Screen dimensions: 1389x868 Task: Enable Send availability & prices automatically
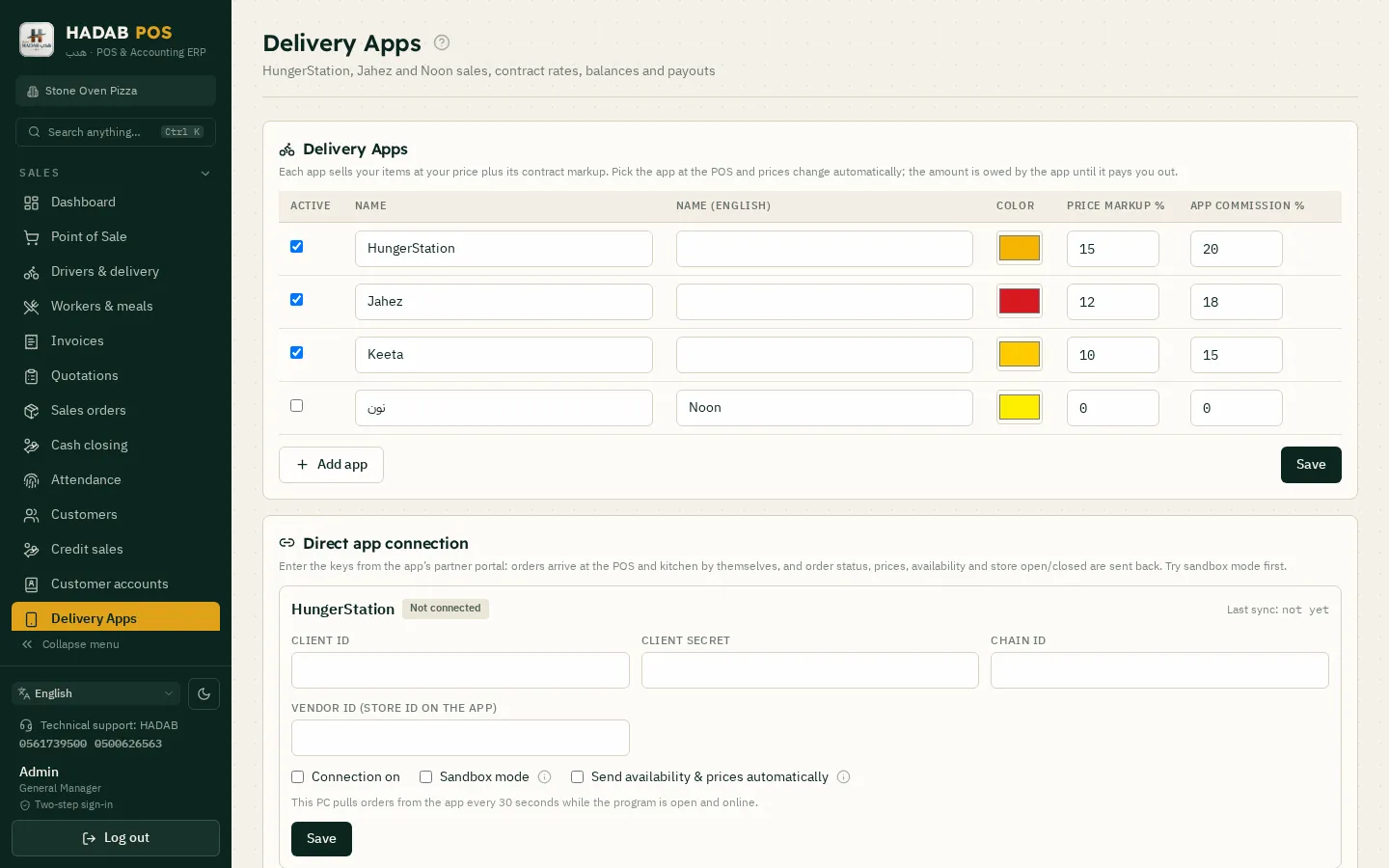pos(578,777)
